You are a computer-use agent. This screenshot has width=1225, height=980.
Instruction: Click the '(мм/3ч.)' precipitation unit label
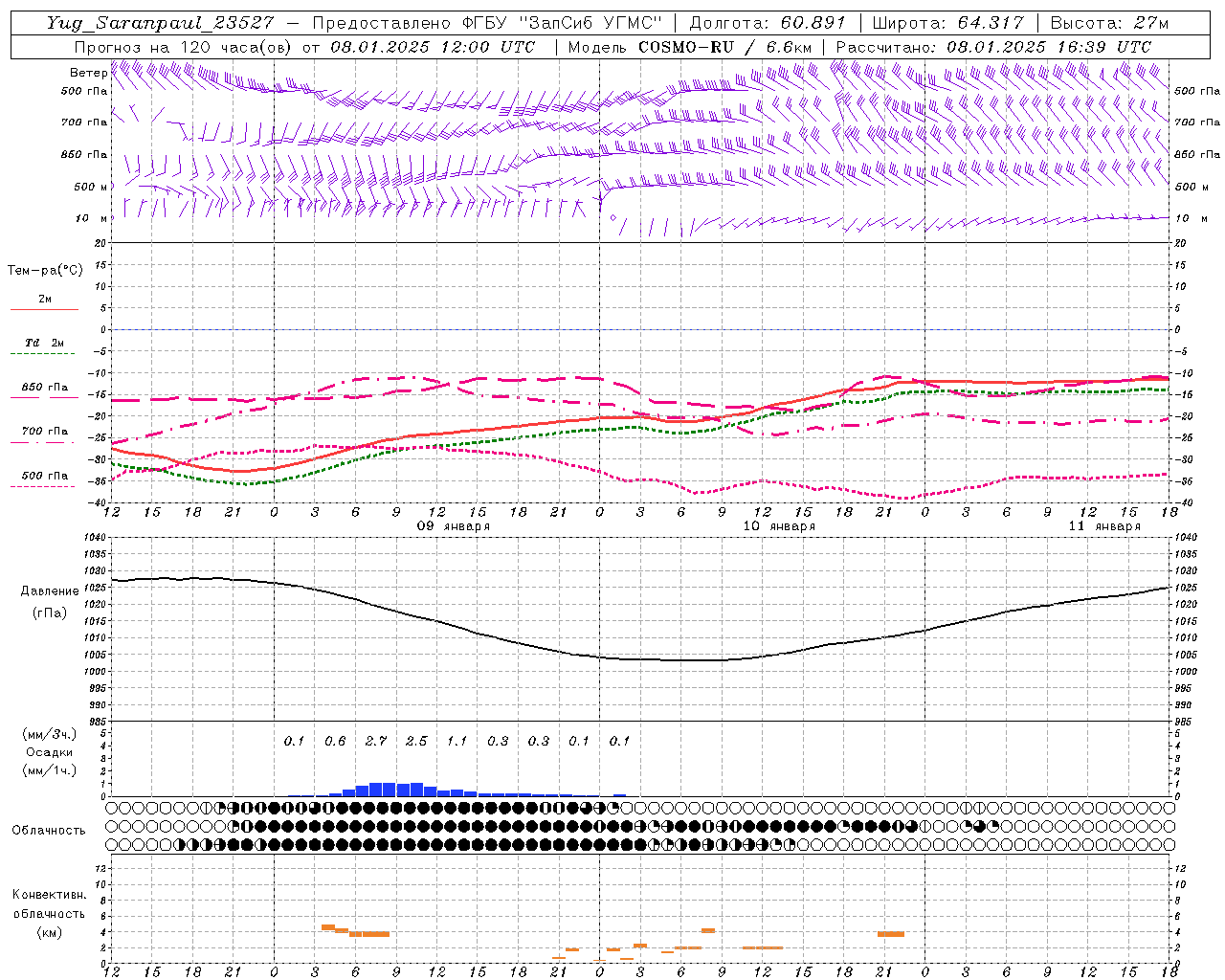(49, 734)
